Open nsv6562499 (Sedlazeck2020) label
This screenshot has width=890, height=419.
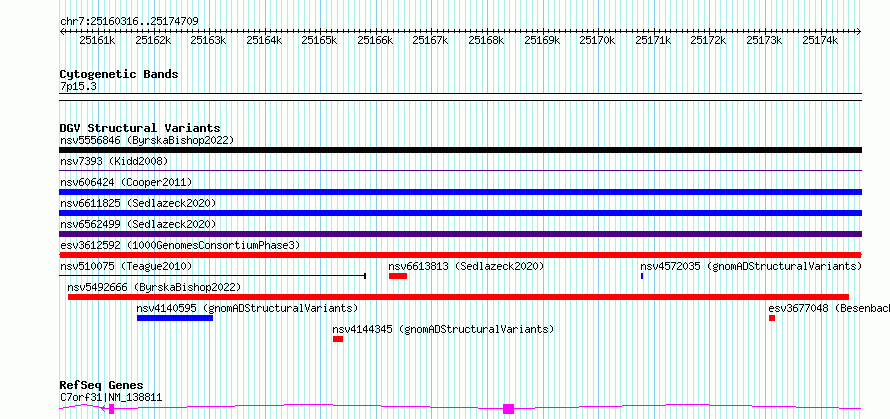[x=138, y=224]
